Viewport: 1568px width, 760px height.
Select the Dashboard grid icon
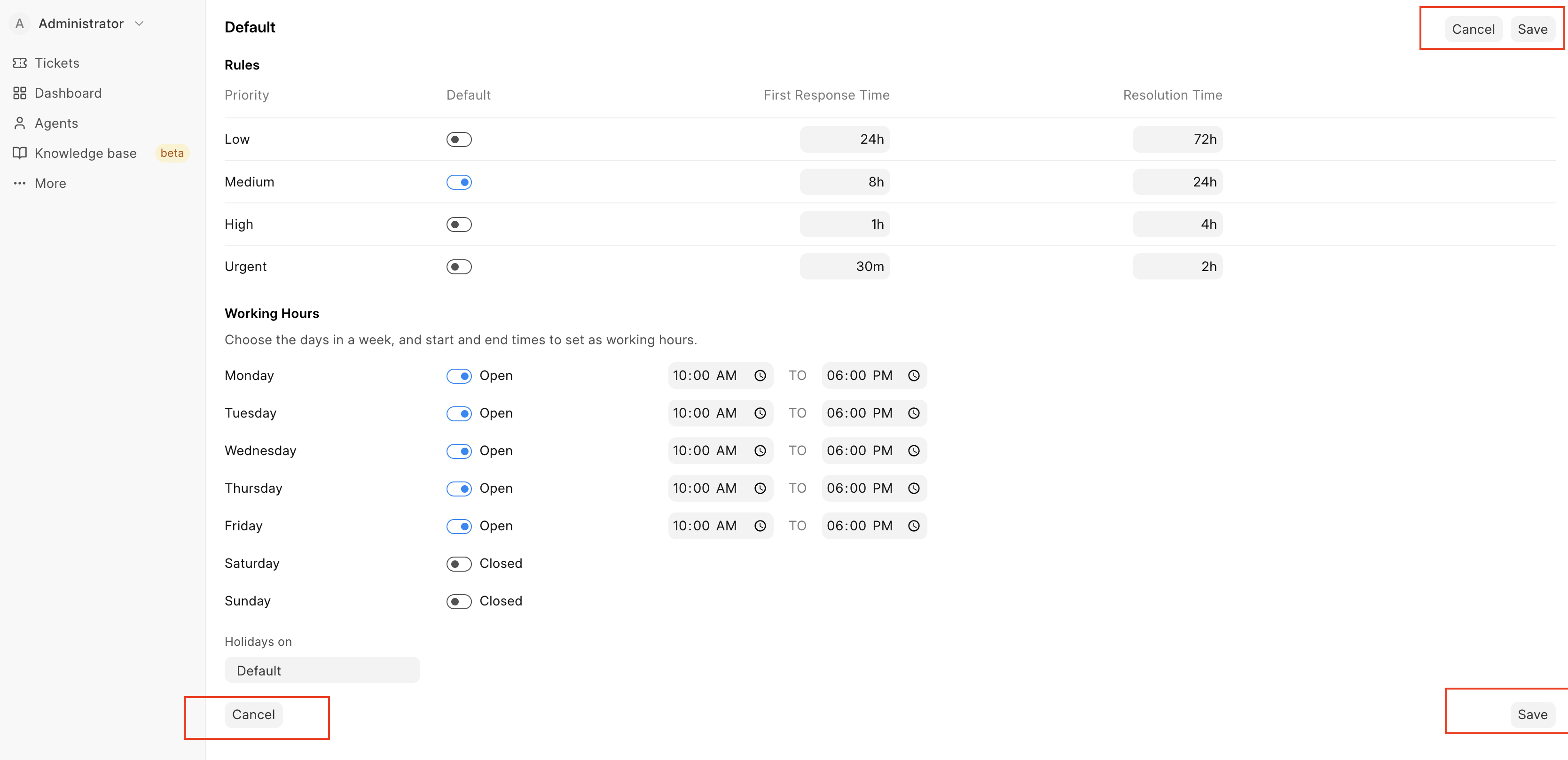pyautogui.click(x=19, y=93)
